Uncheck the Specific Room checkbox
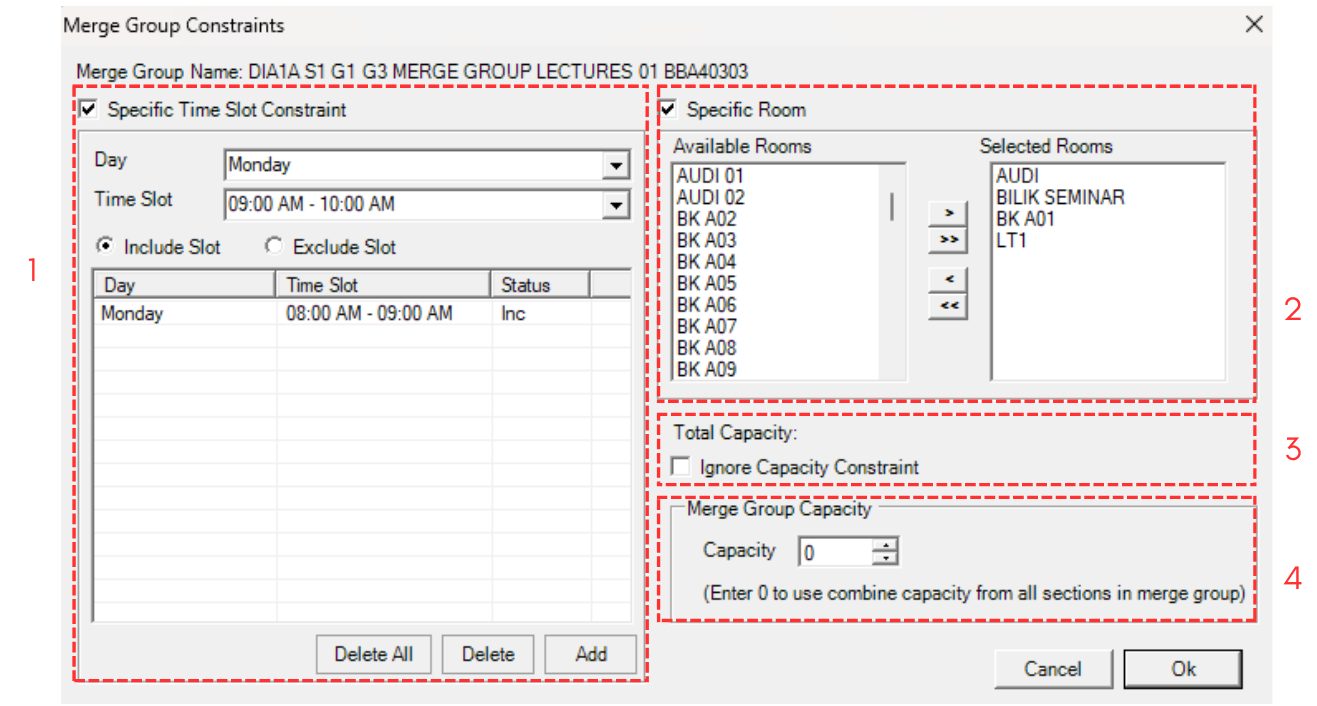The height and width of the screenshot is (706, 1317). (669, 110)
